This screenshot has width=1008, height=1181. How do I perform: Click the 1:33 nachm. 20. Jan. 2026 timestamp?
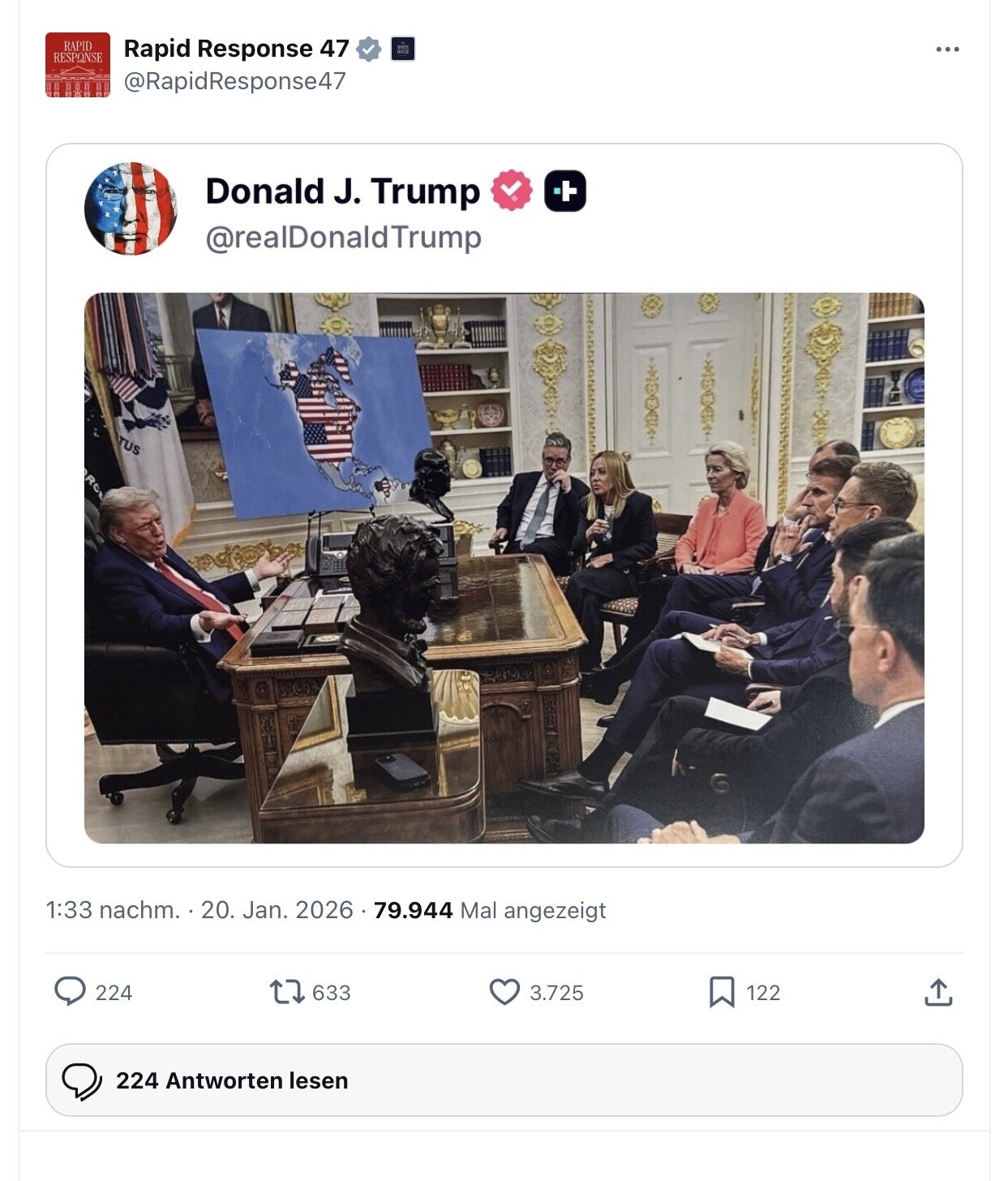pyautogui.click(x=199, y=910)
